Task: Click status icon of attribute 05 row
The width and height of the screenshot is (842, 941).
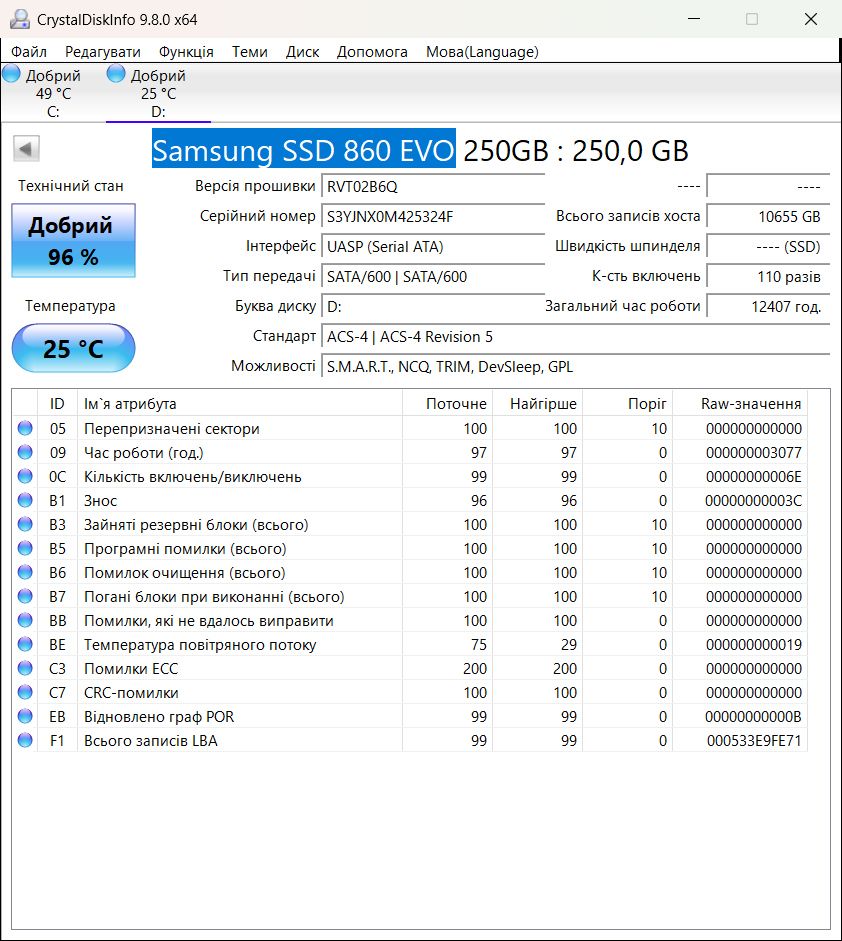Action: (25, 428)
